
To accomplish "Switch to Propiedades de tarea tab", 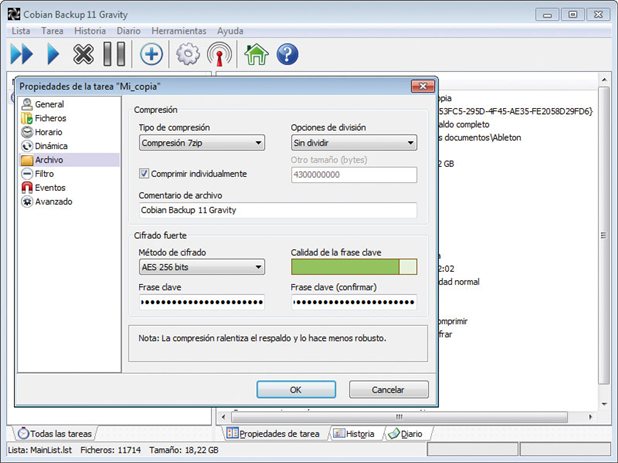I will pyautogui.click(x=273, y=433).
